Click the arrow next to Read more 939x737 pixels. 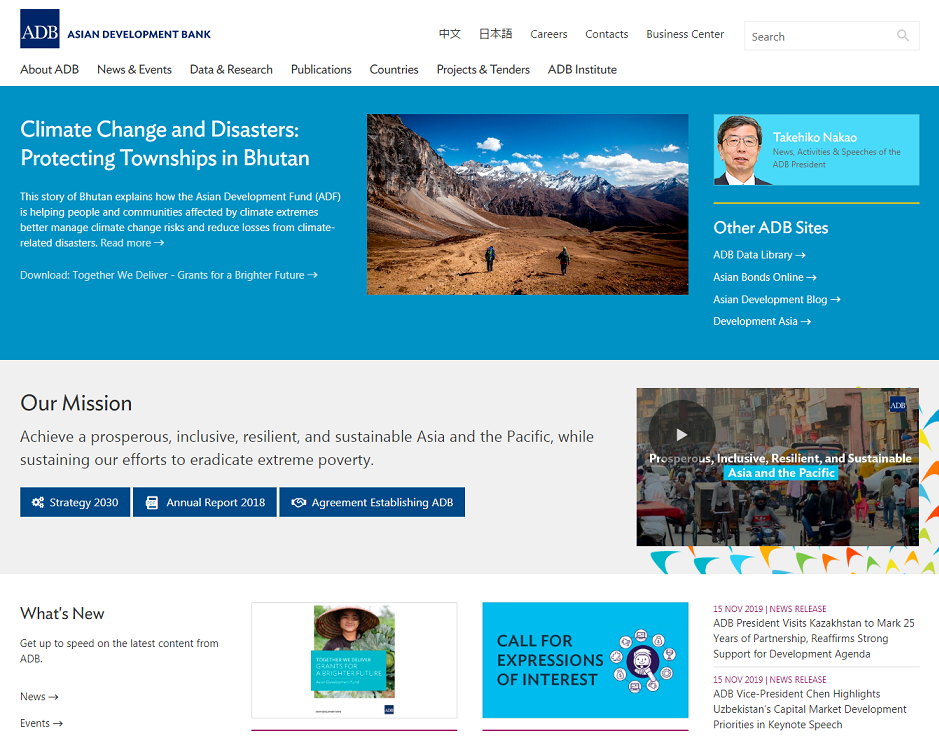pos(159,243)
